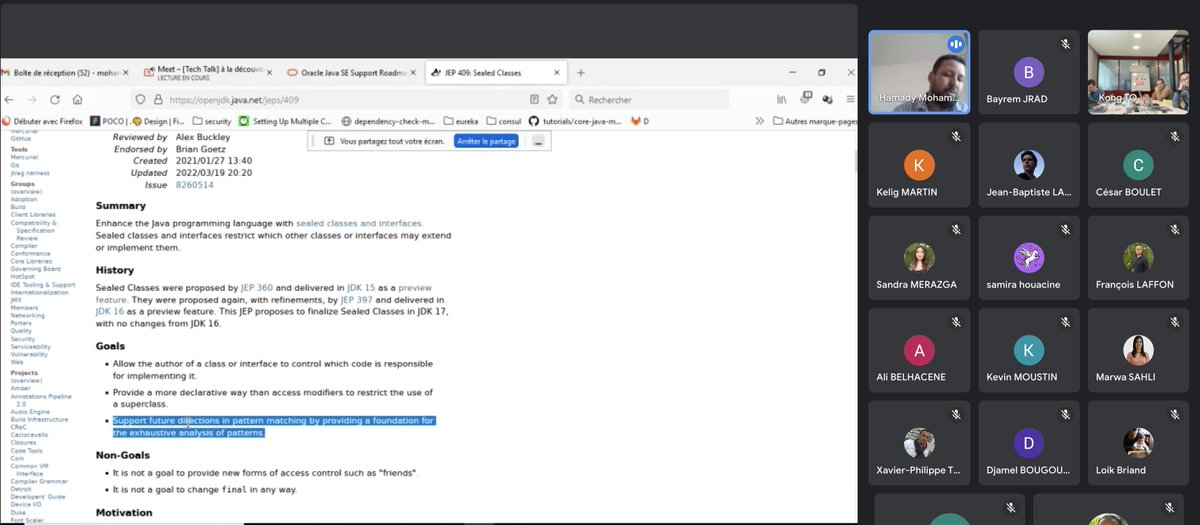1200x525 pixels.
Task: Open Amber in Projects sidebar
Action: [21, 388]
